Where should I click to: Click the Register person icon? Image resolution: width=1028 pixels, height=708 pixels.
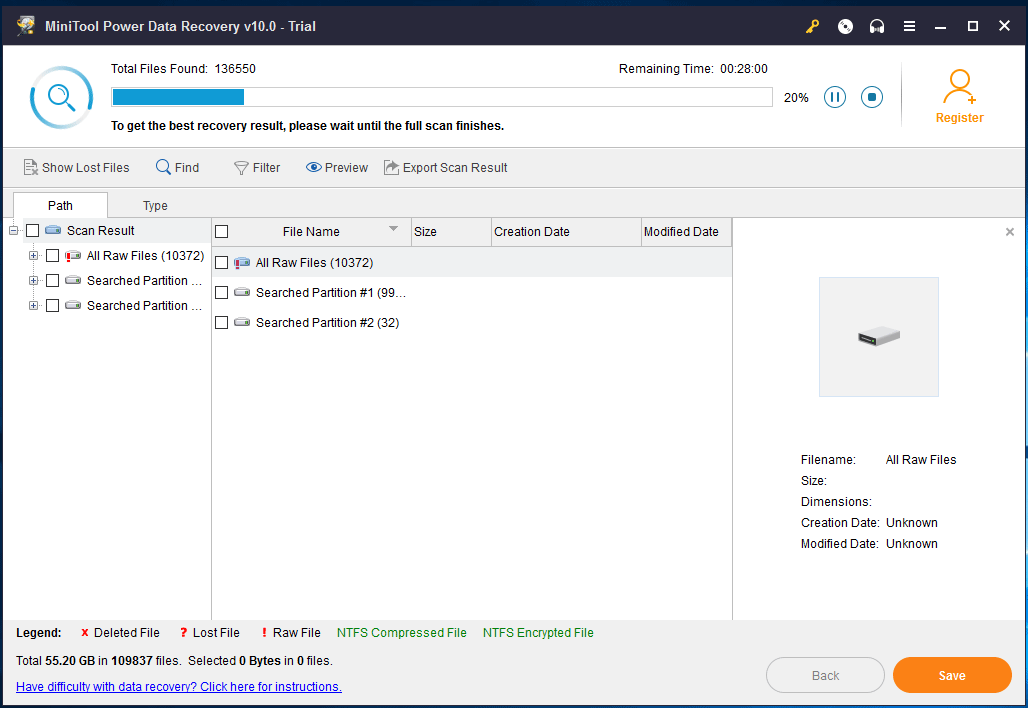pyautogui.click(x=959, y=86)
